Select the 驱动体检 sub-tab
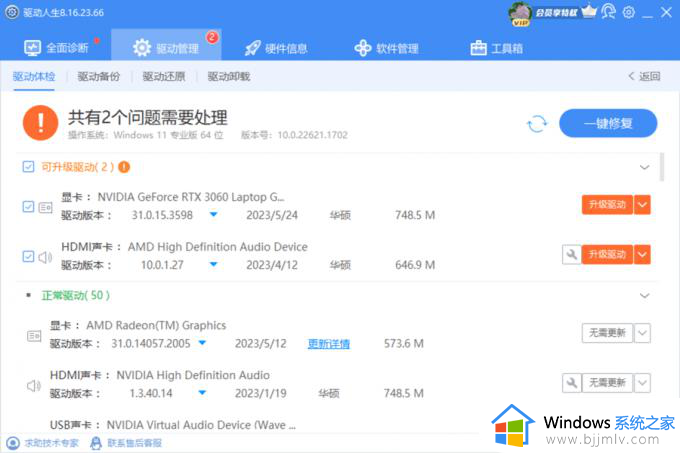The height and width of the screenshot is (453, 680). click(34, 77)
